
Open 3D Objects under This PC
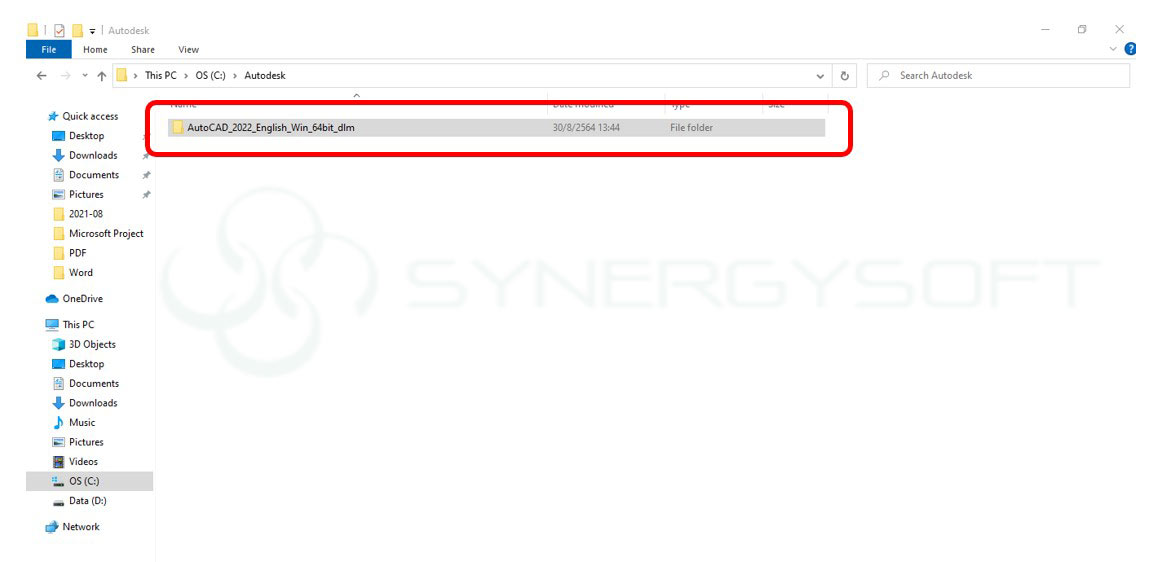click(92, 345)
